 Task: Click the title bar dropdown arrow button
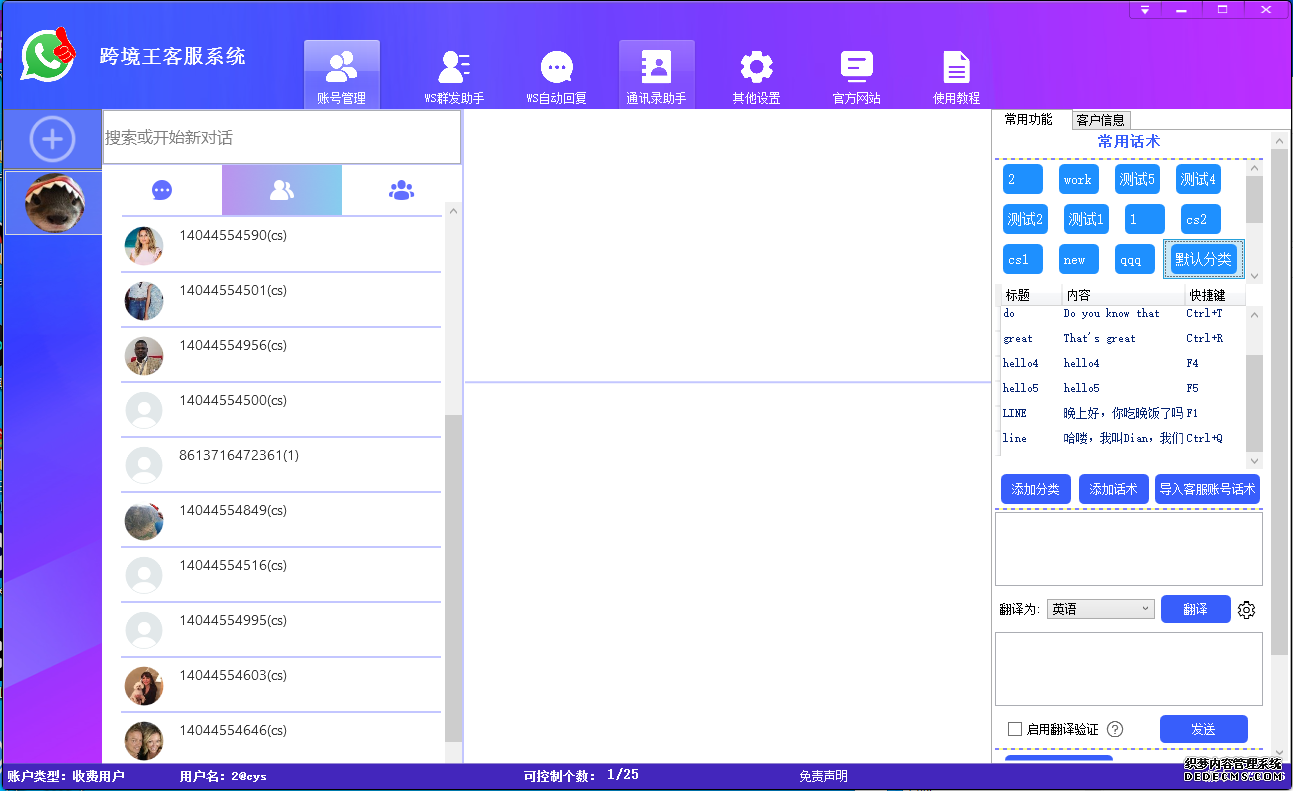[x=1145, y=10]
